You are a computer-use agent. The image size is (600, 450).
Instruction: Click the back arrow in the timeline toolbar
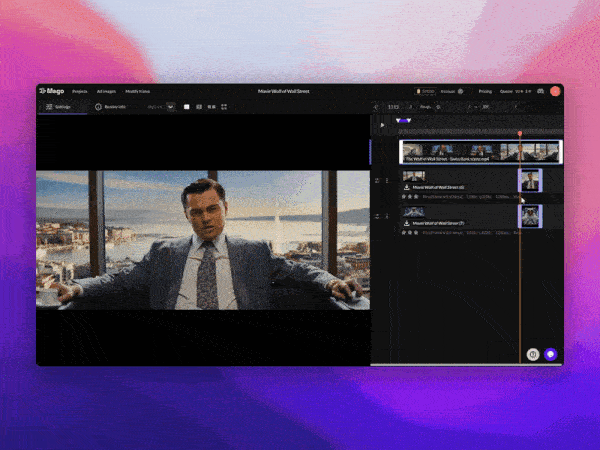[x=376, y=107]
